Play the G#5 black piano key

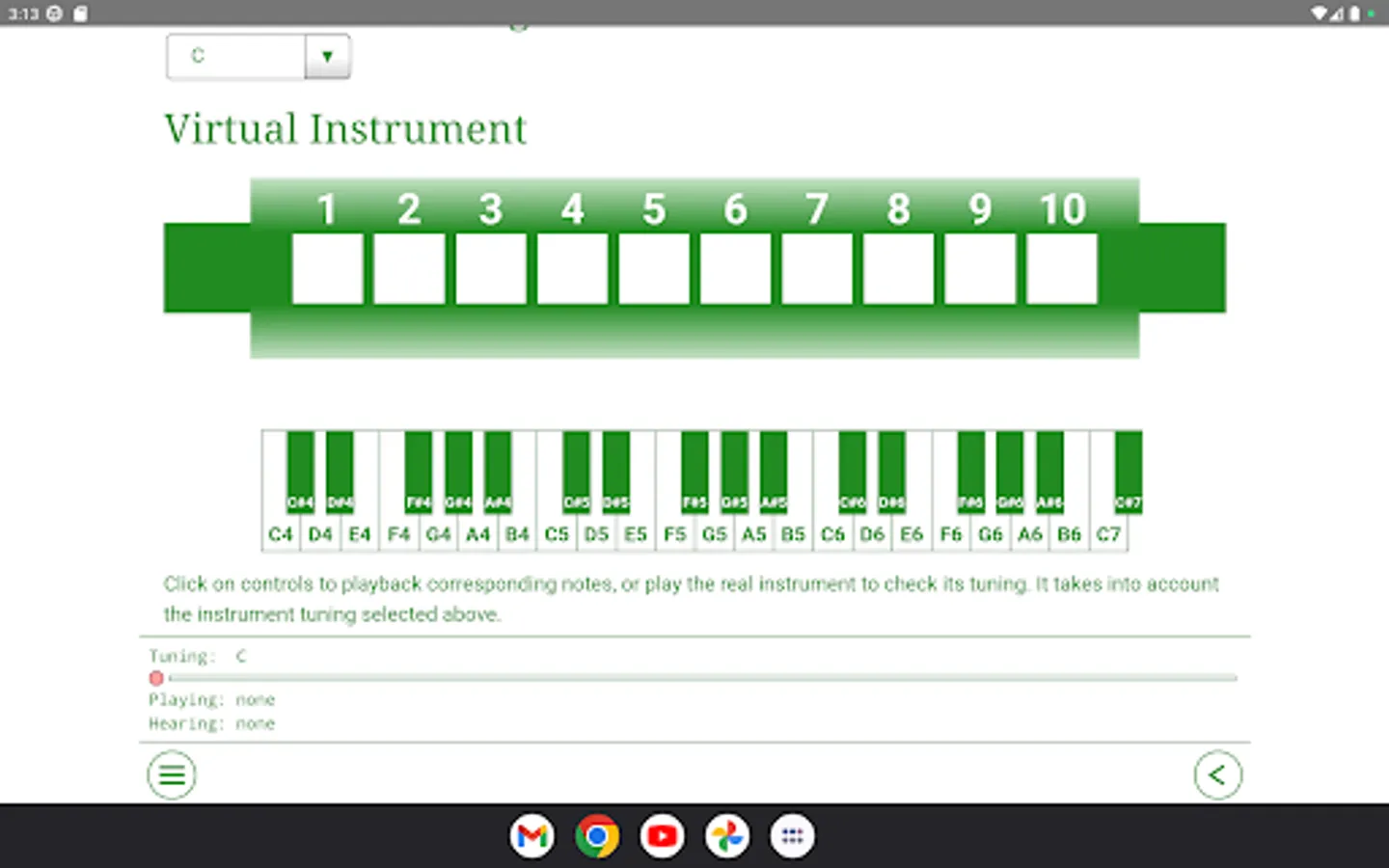[734, 472]
